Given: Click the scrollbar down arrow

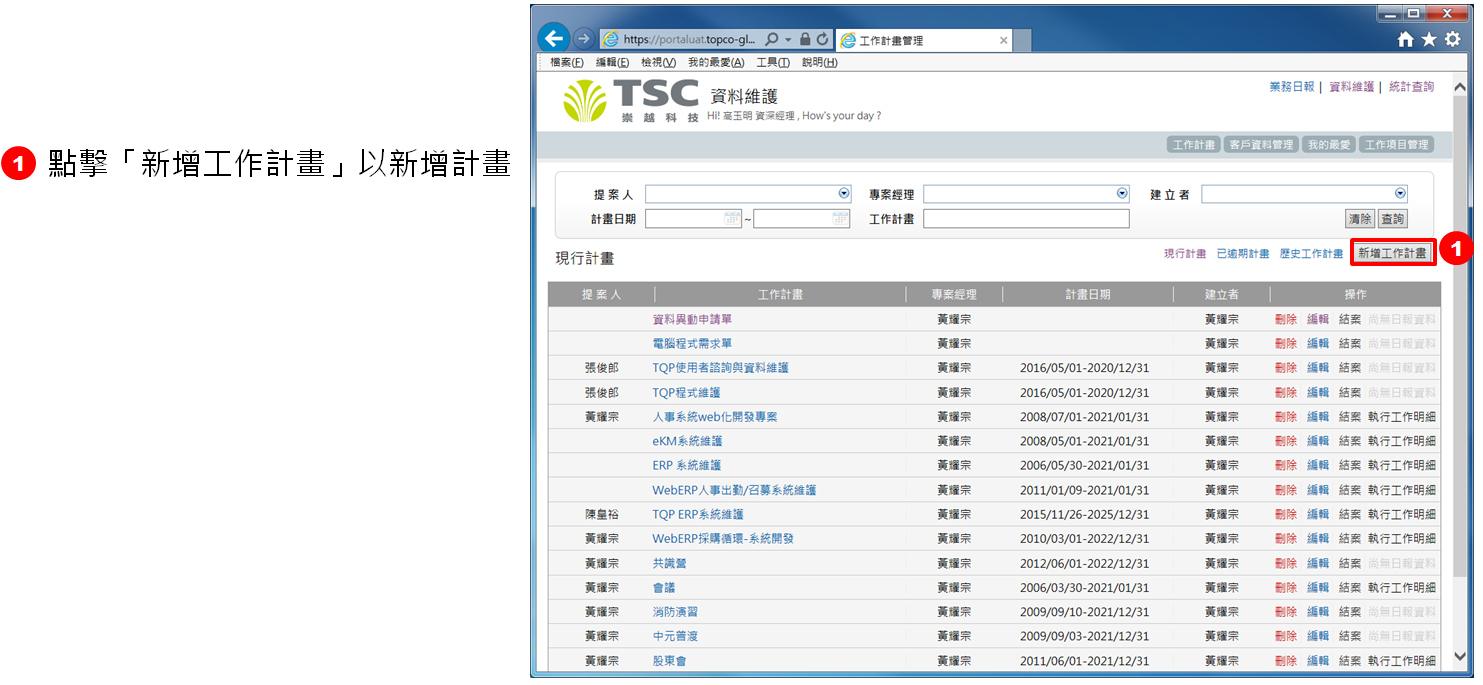Looking at the screenshot, I should 1457,656.
